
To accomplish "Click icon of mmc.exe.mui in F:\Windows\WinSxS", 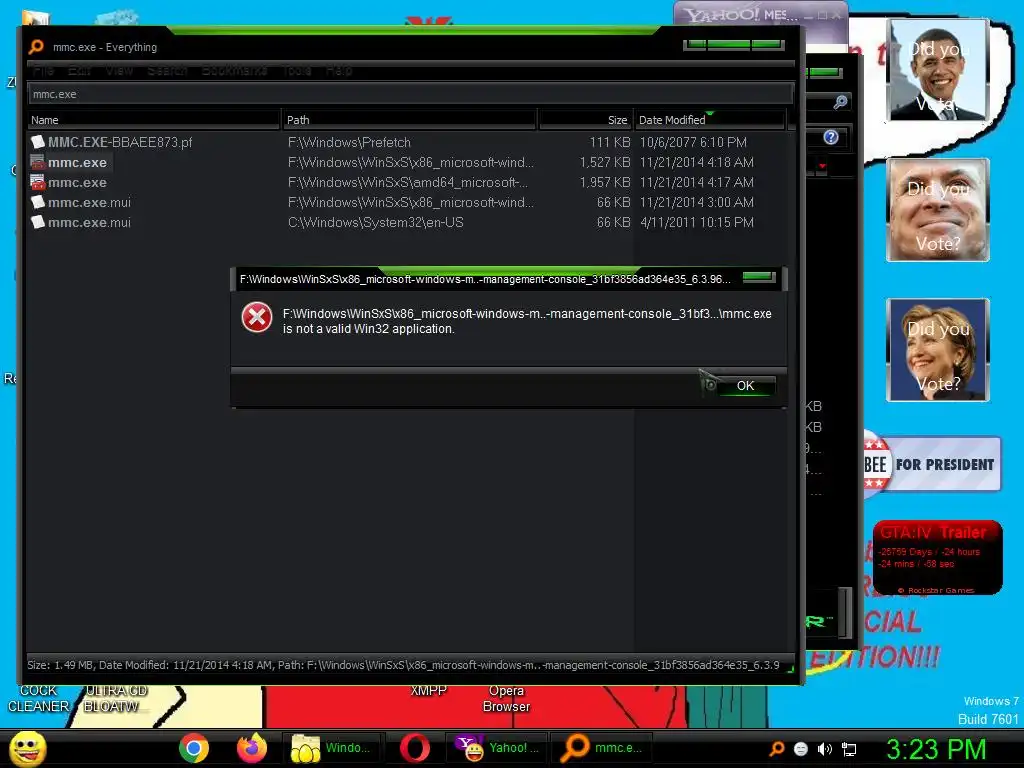I will click(x=38, y=202).
